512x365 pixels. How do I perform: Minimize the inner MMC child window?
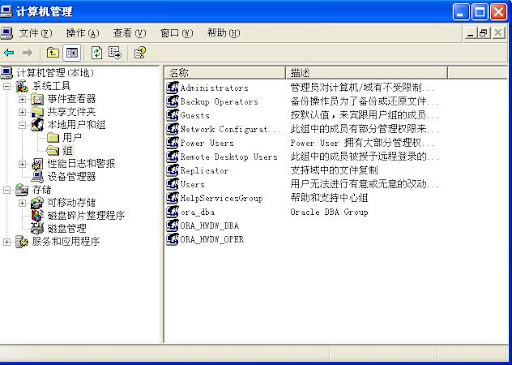(470, 33)
